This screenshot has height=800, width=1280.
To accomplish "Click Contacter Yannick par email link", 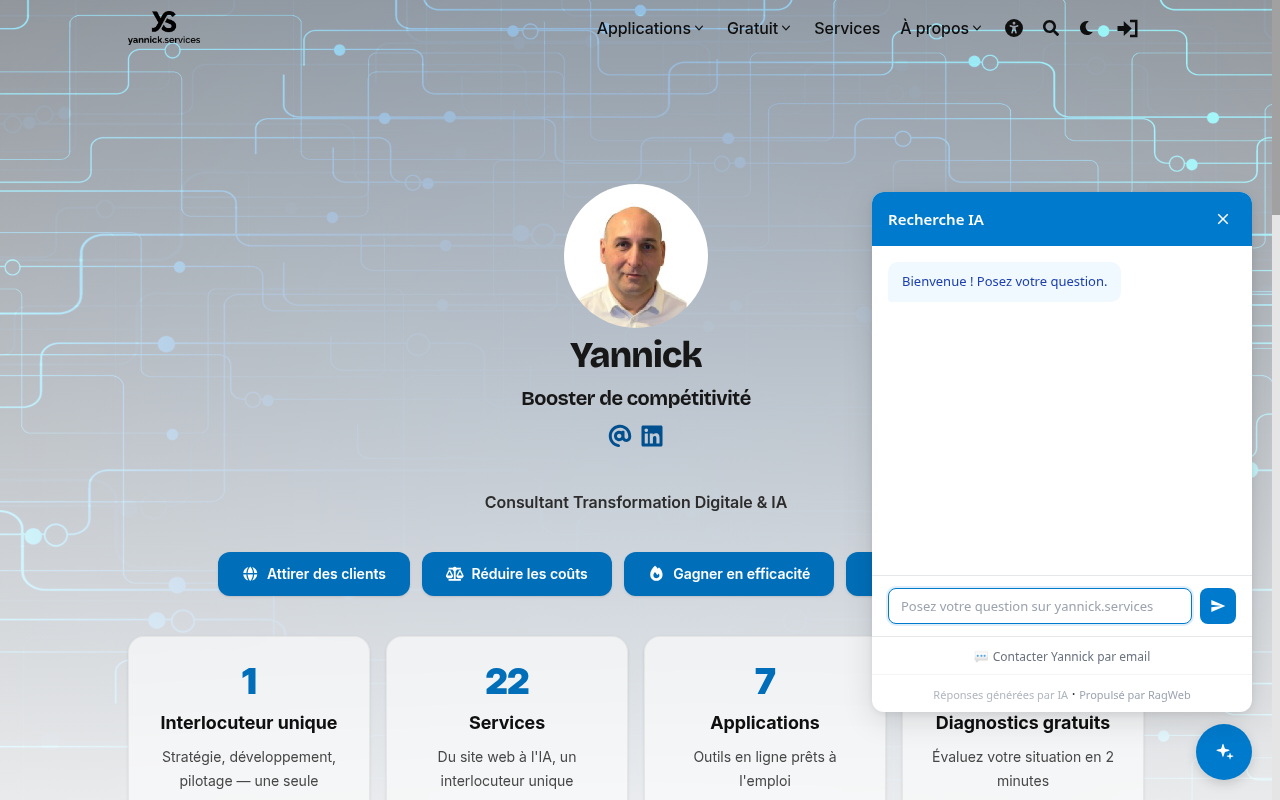I will click(1062, 657).
